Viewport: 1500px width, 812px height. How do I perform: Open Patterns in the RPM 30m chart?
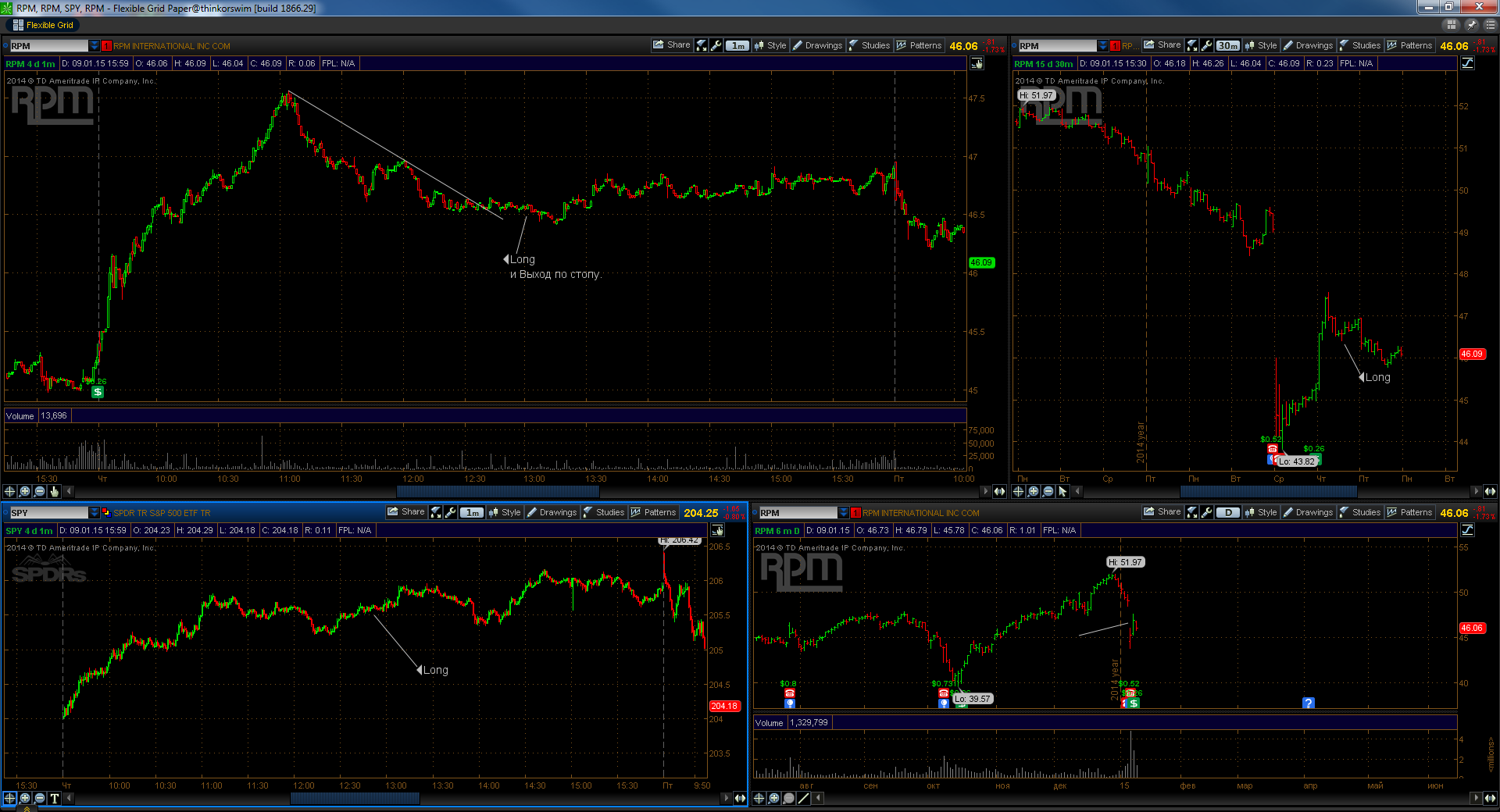(x=1409, y=45)
